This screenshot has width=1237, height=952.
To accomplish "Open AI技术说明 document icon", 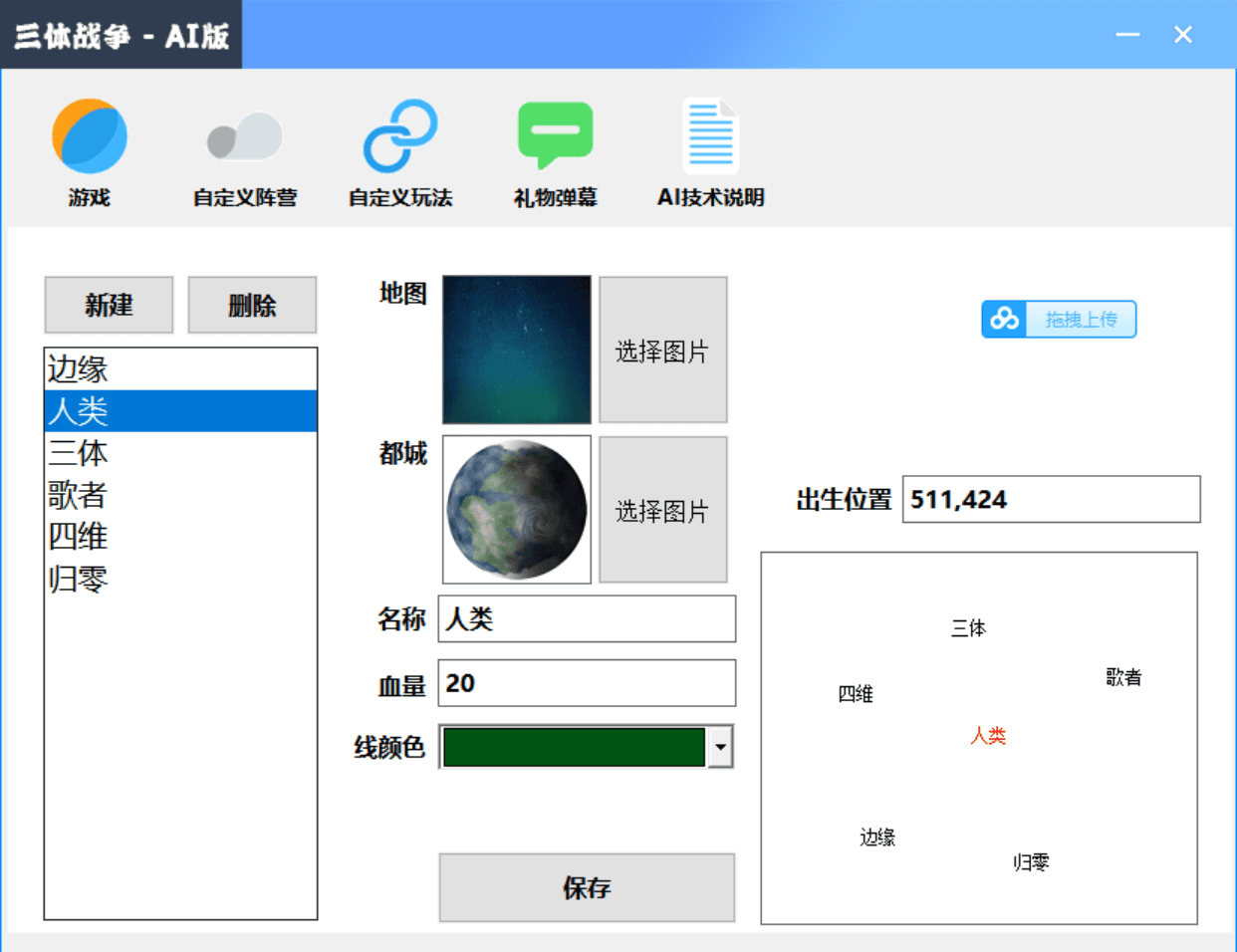I will point(709,136).
